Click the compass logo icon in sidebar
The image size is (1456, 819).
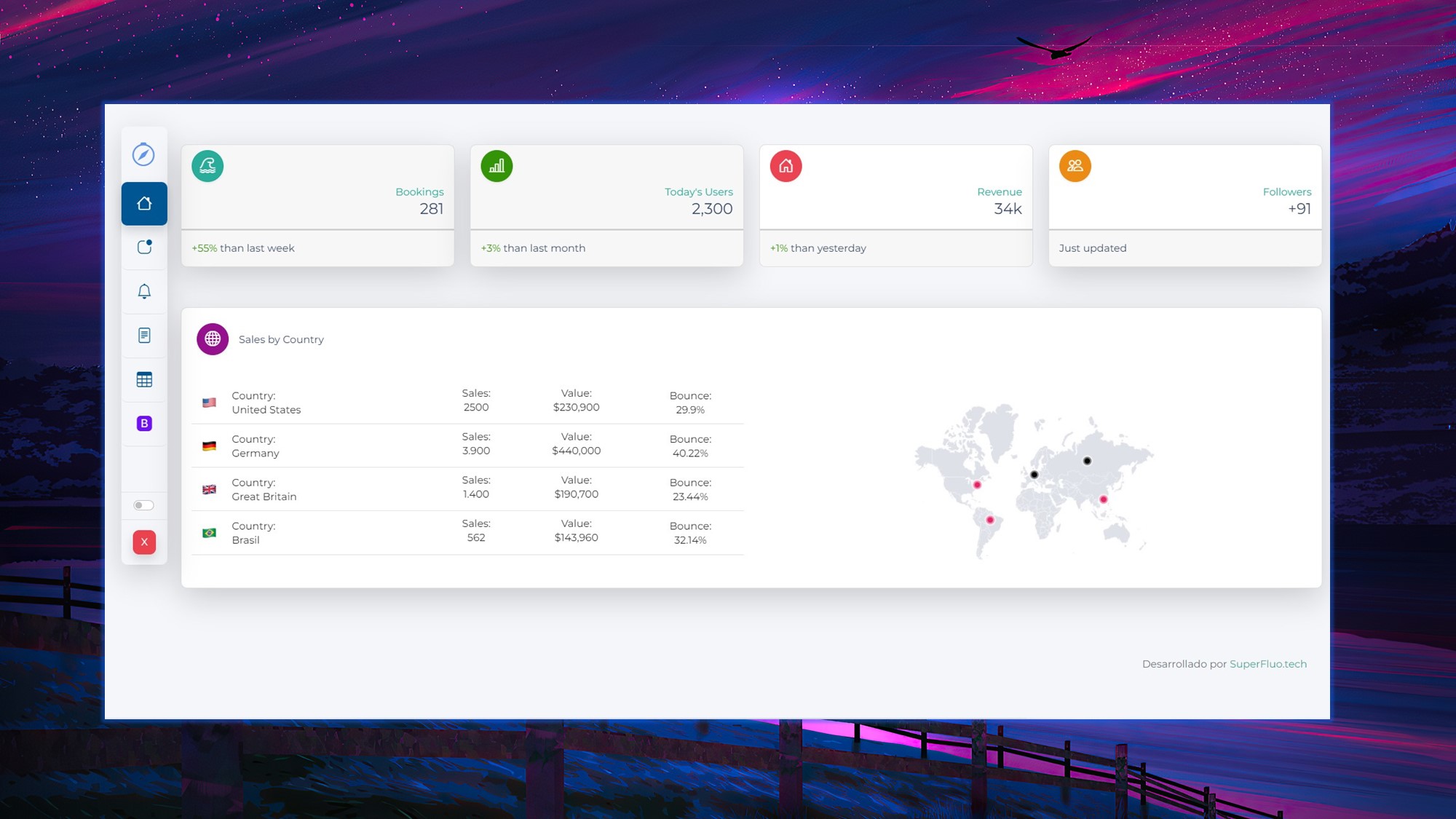143,154
